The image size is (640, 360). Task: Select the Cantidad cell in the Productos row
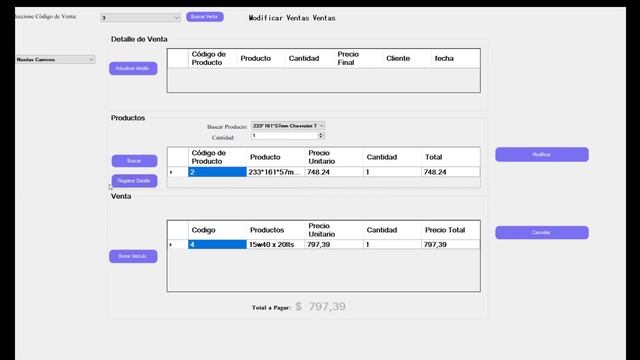click(392, 172)
